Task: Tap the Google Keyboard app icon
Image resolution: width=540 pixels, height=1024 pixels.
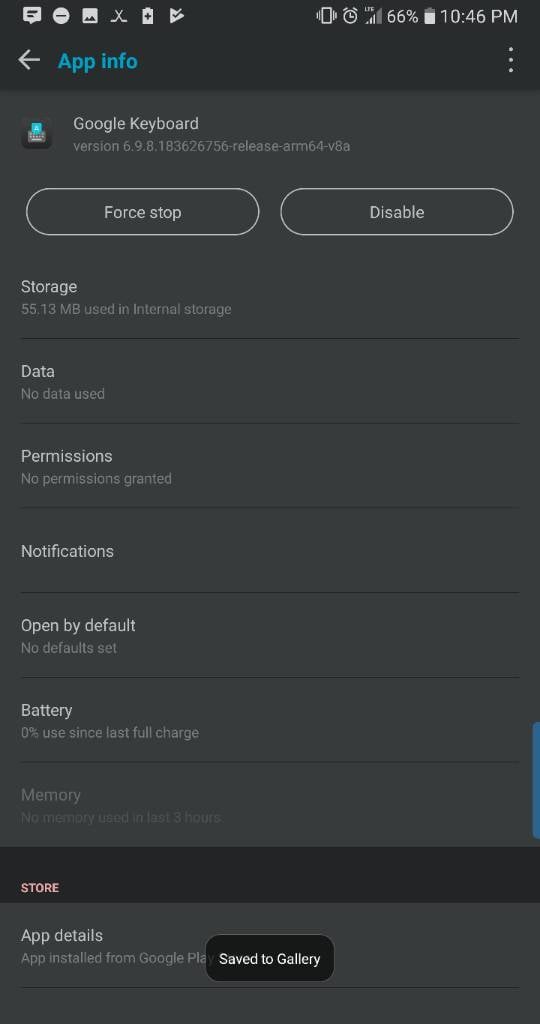Action: [37, 133]
